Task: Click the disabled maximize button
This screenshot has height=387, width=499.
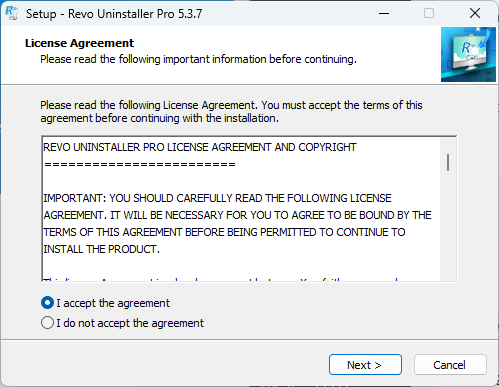Action: (429, 14)
